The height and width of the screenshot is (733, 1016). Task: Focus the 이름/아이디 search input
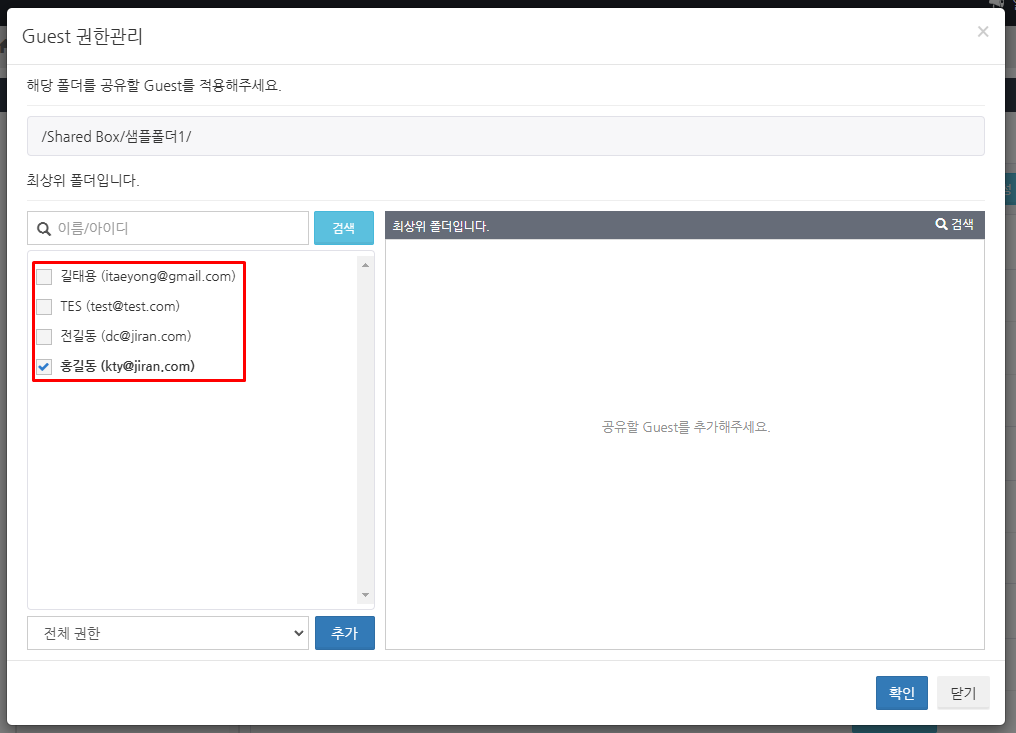pyautogui.click(x=180, y=228)
